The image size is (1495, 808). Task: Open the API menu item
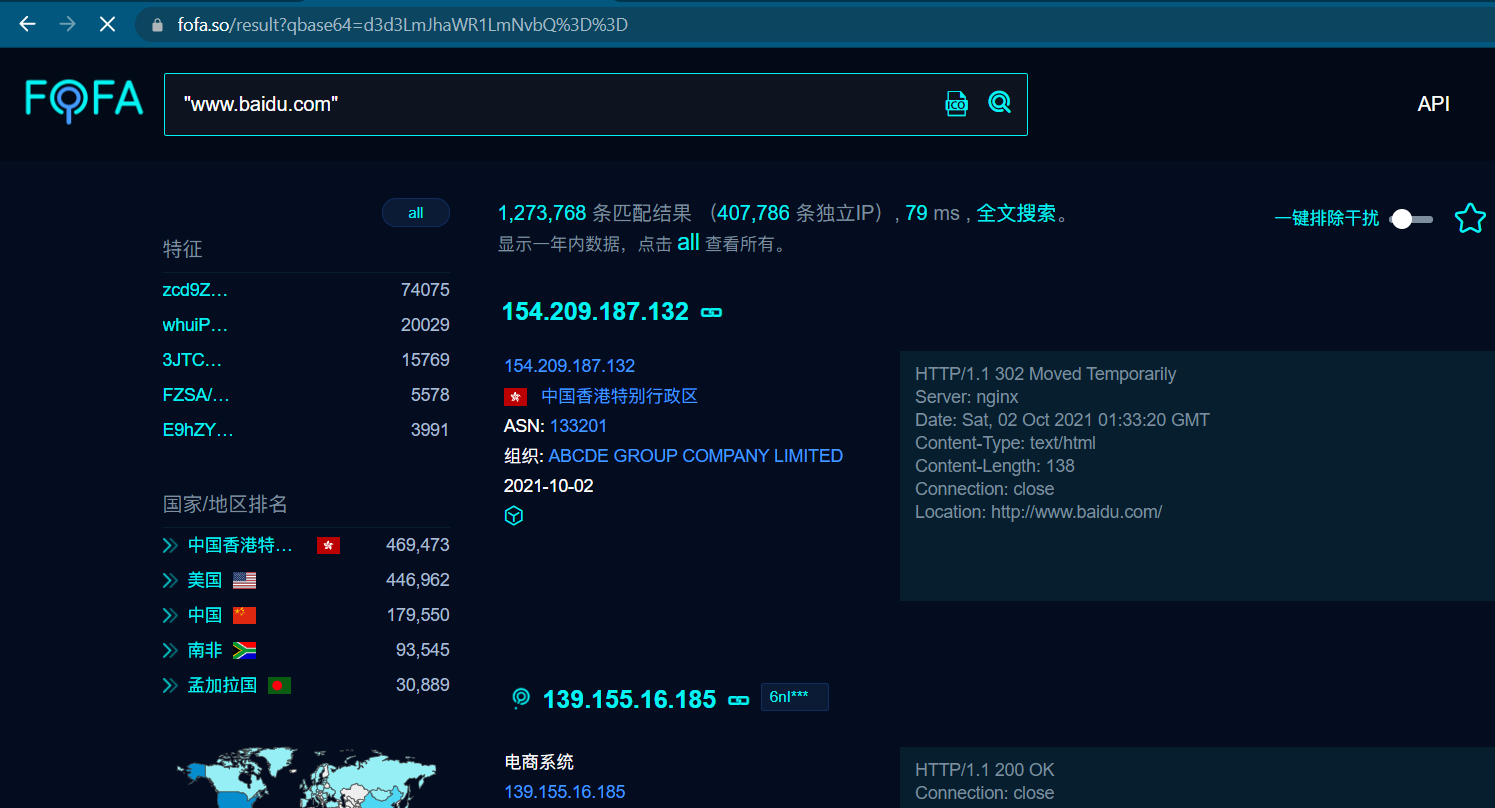[1433, 104]
